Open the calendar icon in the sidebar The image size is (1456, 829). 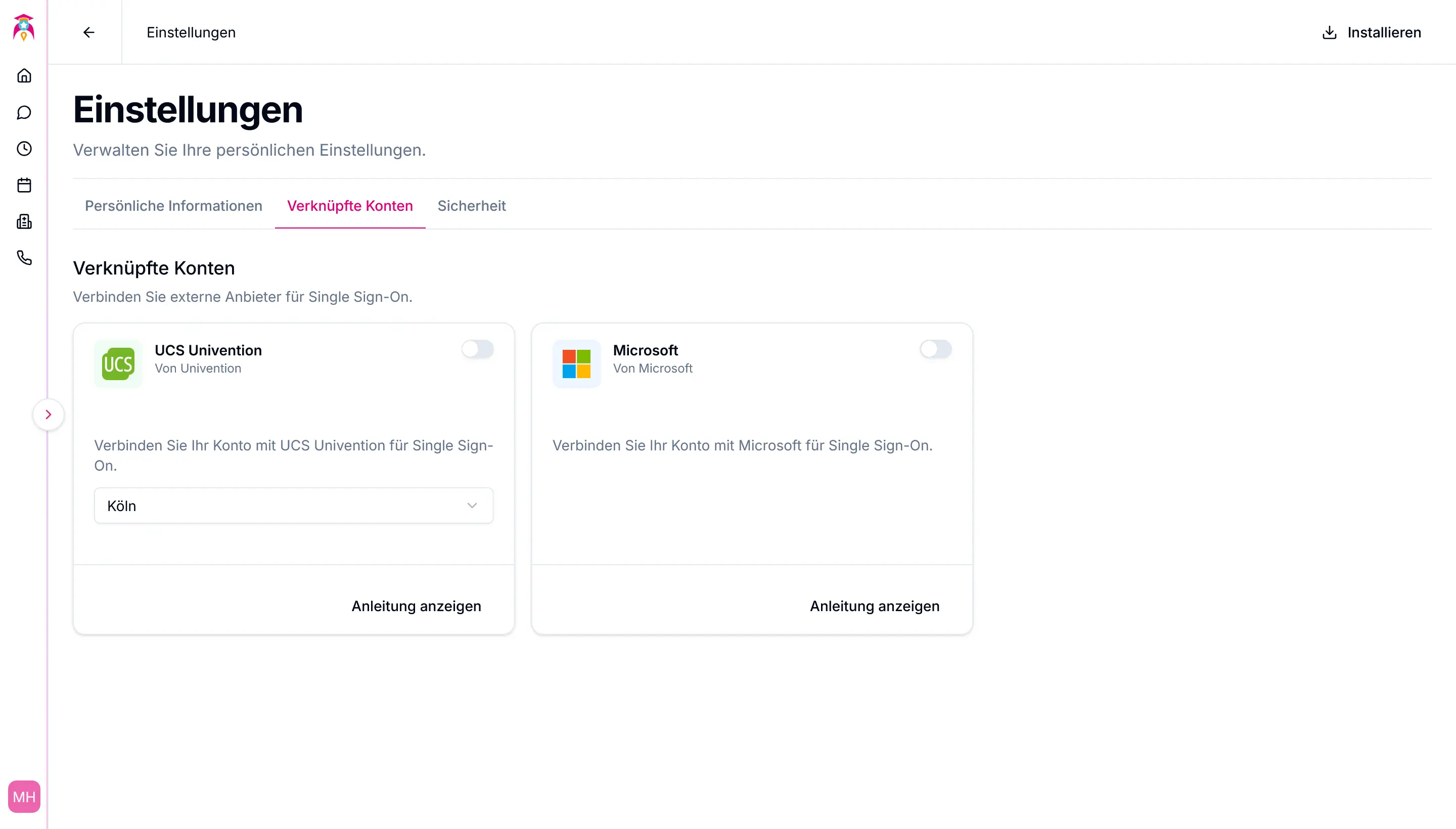pyautogui.click(x=24, y=185)
